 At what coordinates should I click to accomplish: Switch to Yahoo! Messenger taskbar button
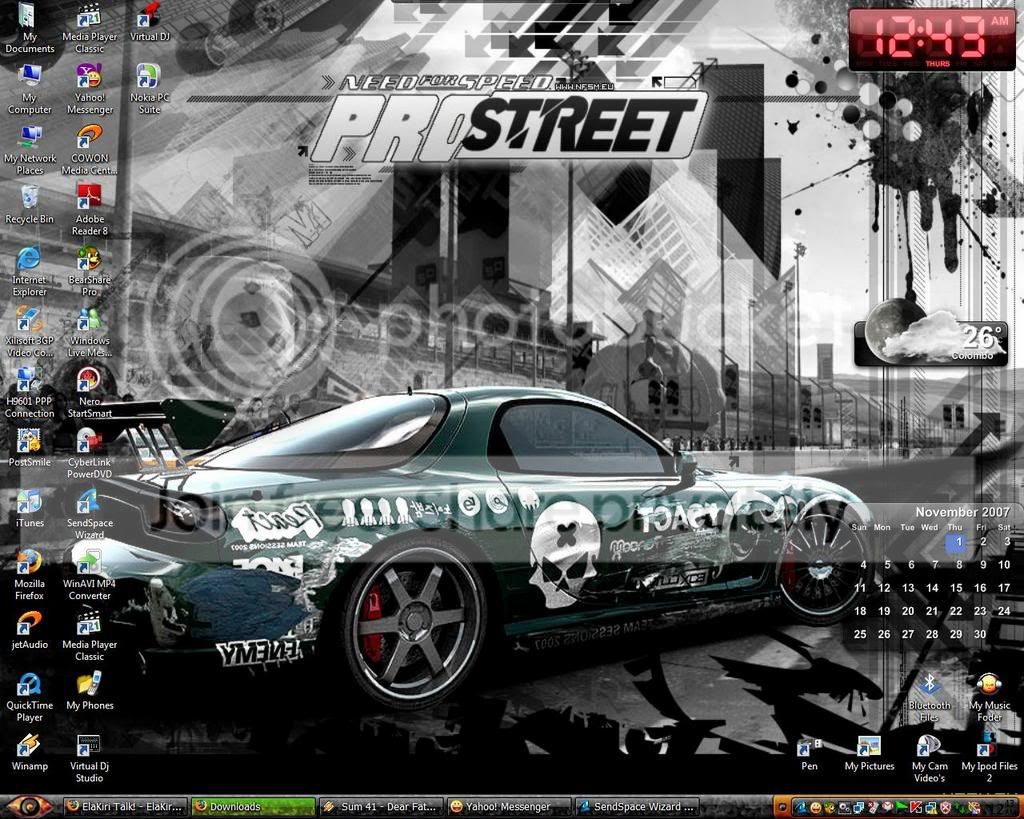509,807
